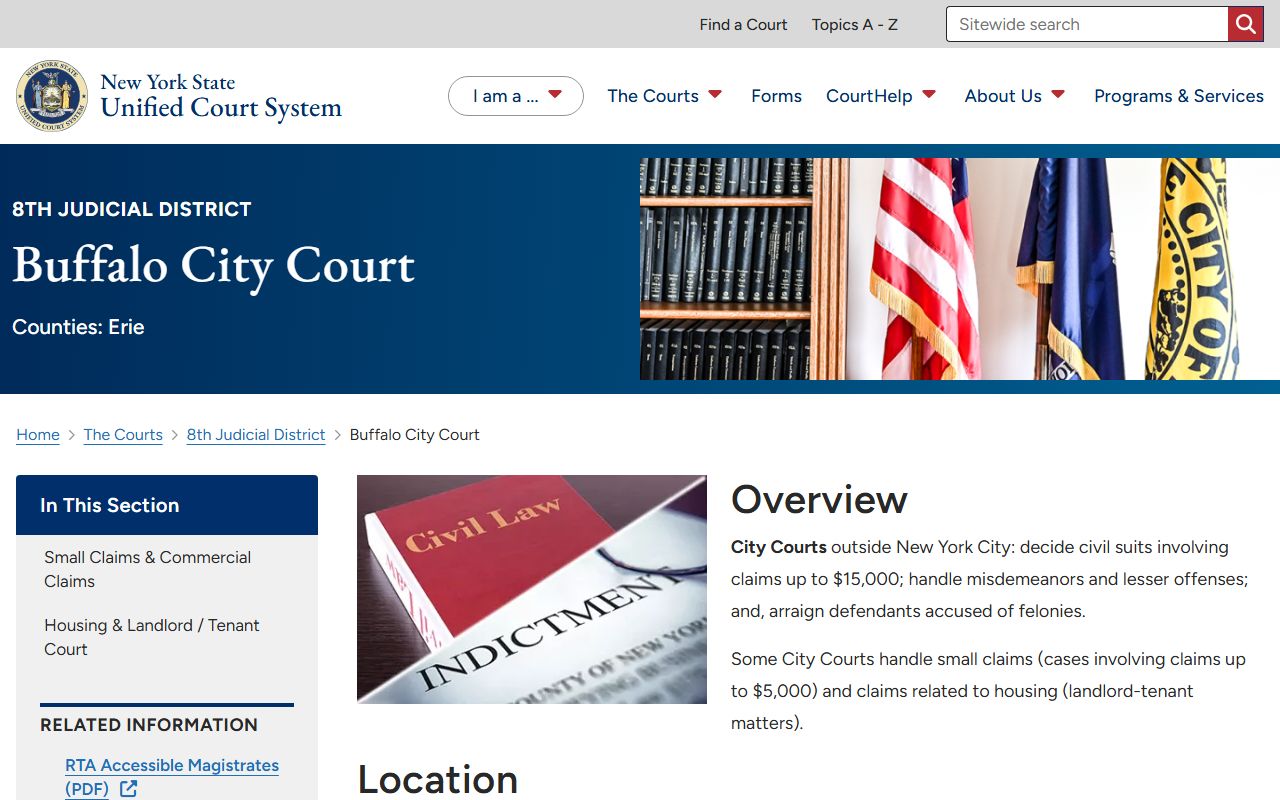1280x800 pixels.
Task: Click the Location heading
Action: pyautogui.click(x=438, y=779)
